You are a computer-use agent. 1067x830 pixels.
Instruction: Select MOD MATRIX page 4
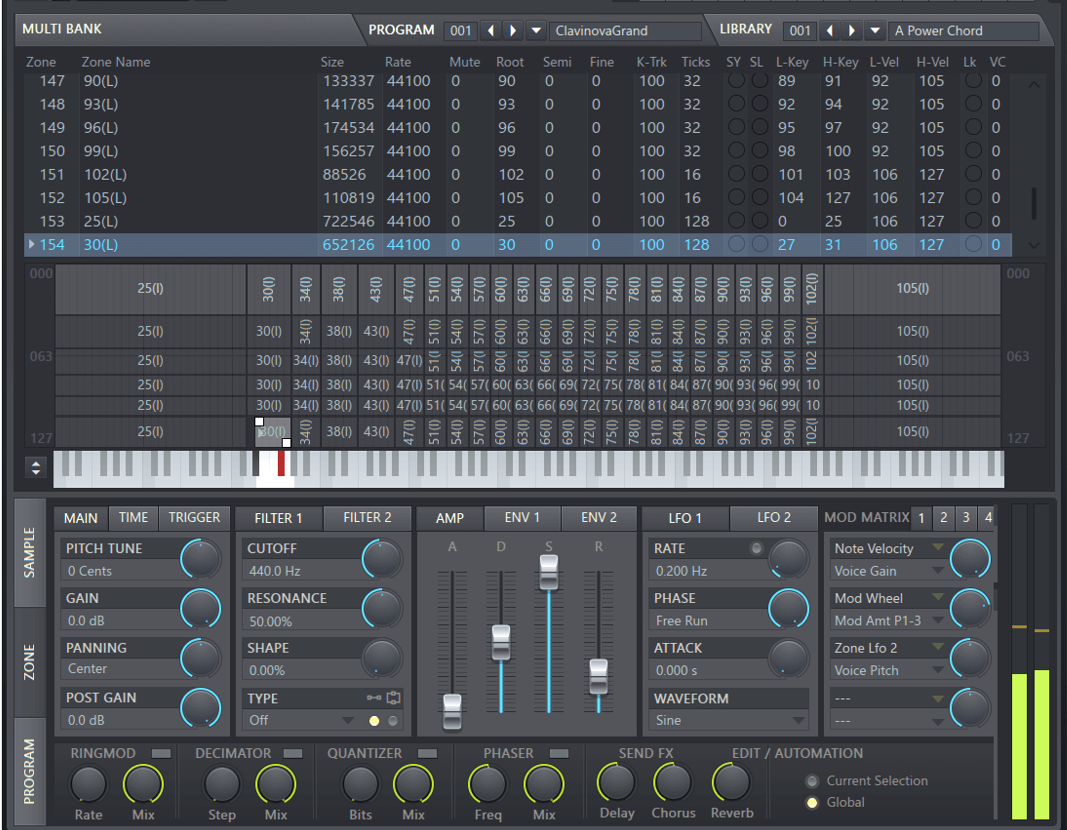(x=988, y=518)
